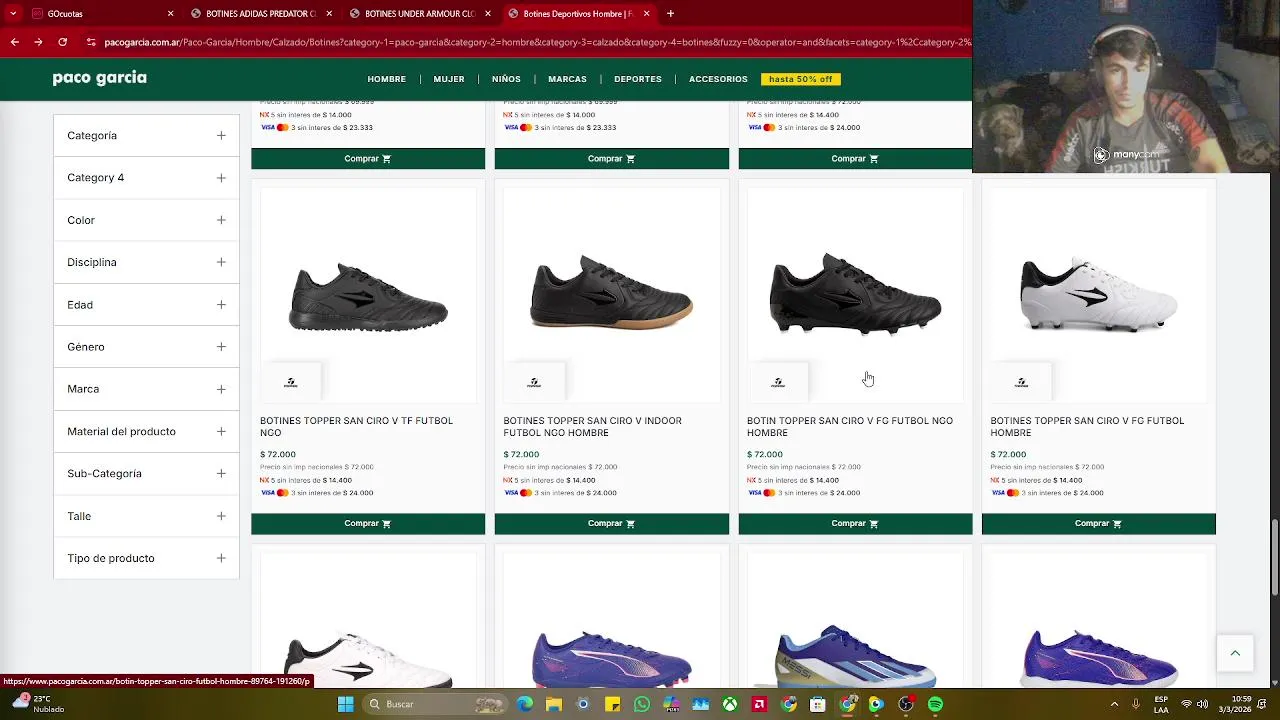Viewport: 1280px width, 720px height.
Task: Open the tab search dropdown arrow
Action: 13,14
